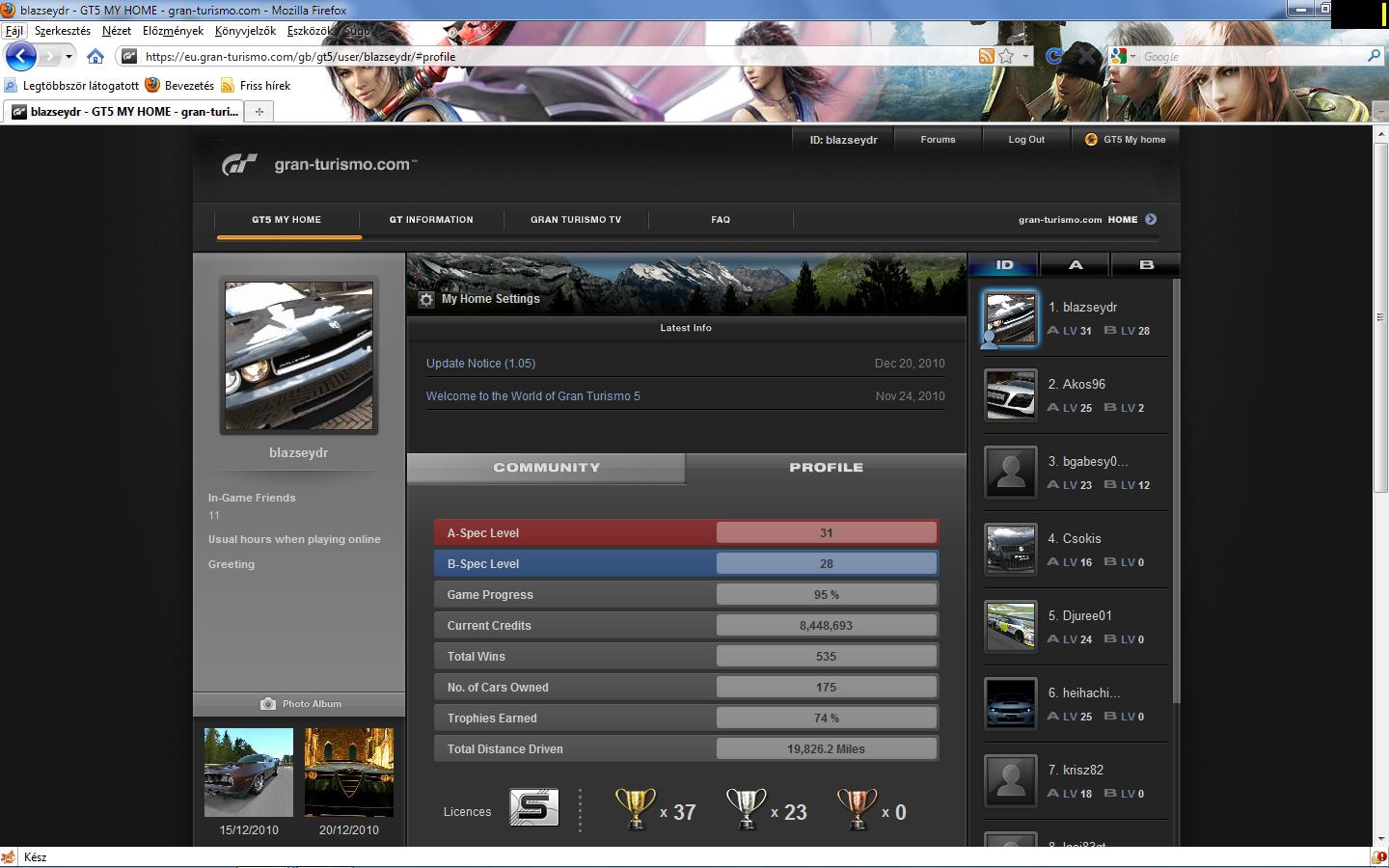Click the Photo Album camera icon
The image size is (1389, 868).
(x=268, y=704)
